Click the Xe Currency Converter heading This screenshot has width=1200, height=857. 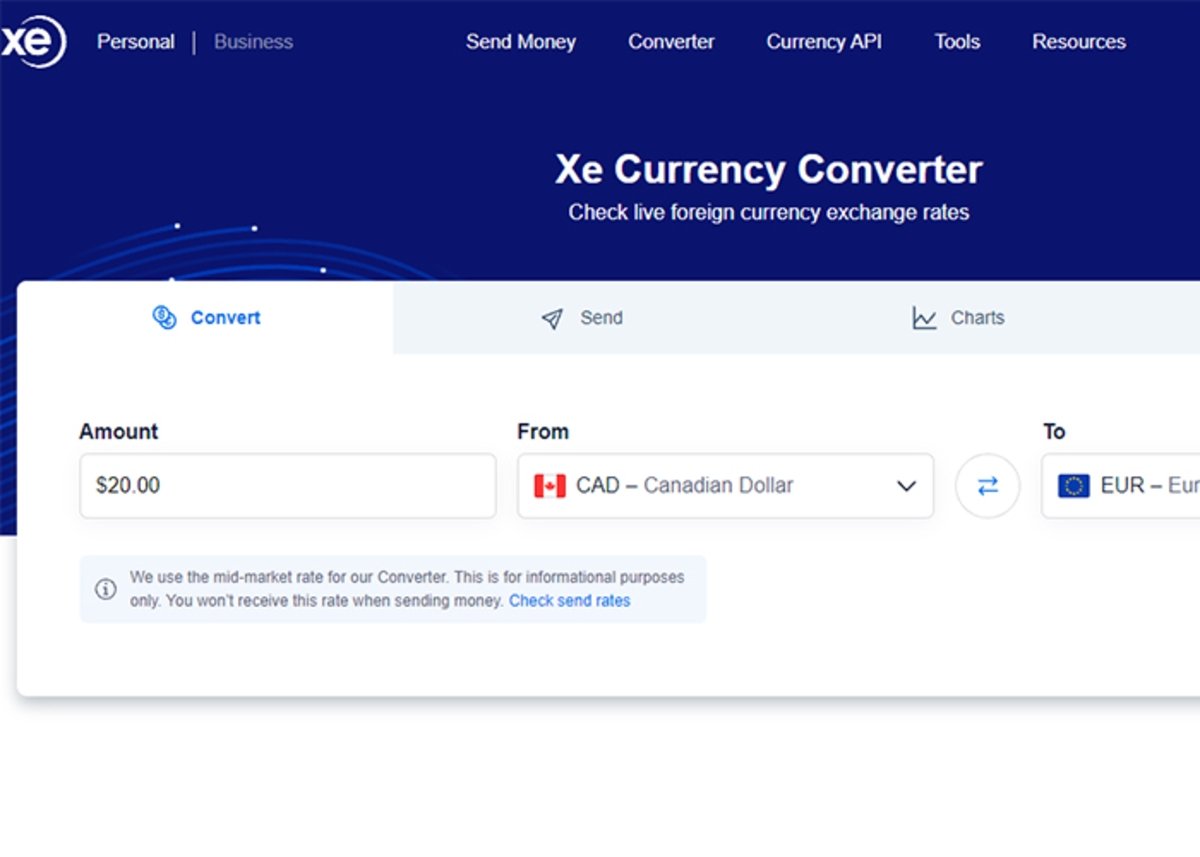pos(769,169)
